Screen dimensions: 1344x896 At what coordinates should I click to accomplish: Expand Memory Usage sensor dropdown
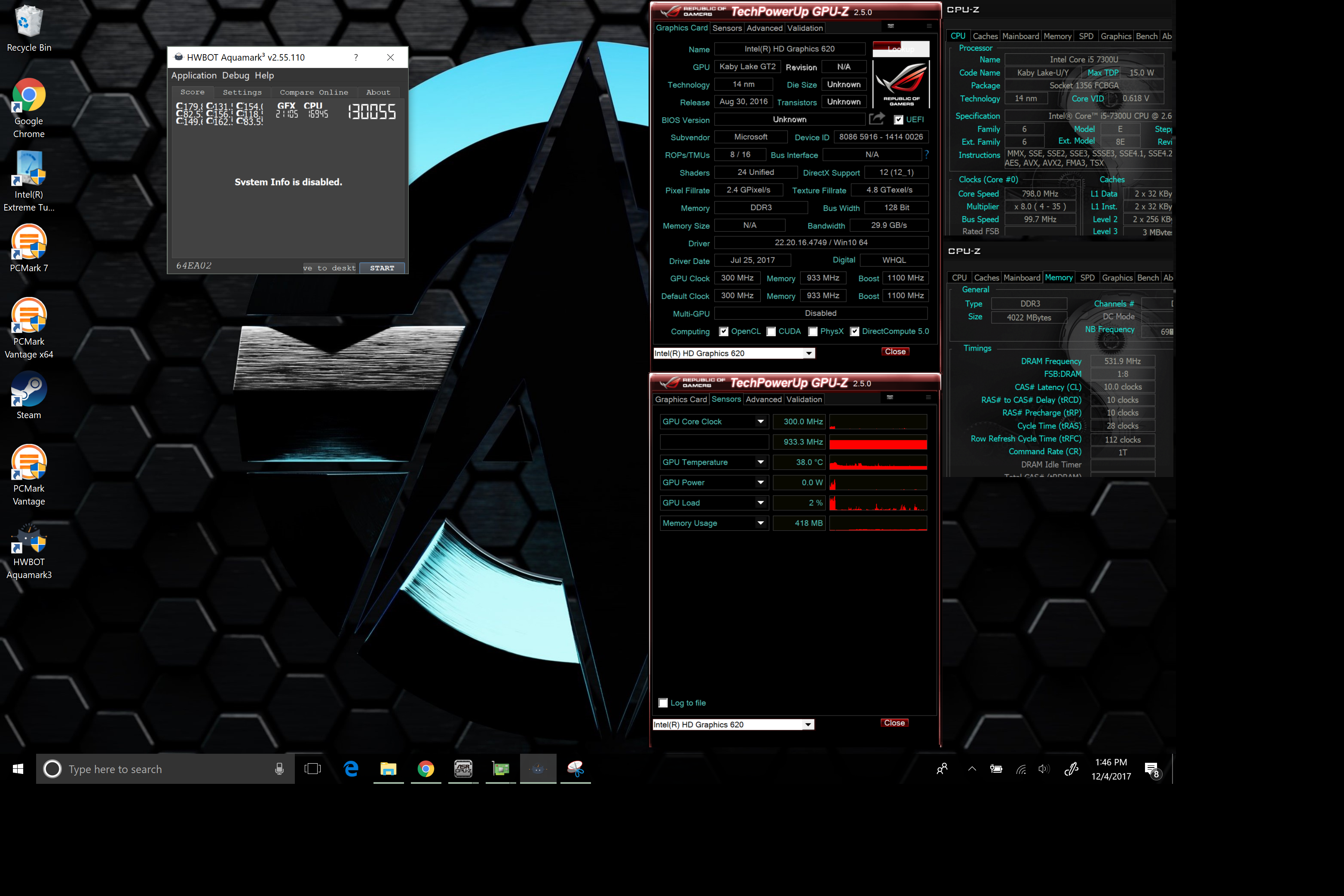pos(761,523)
